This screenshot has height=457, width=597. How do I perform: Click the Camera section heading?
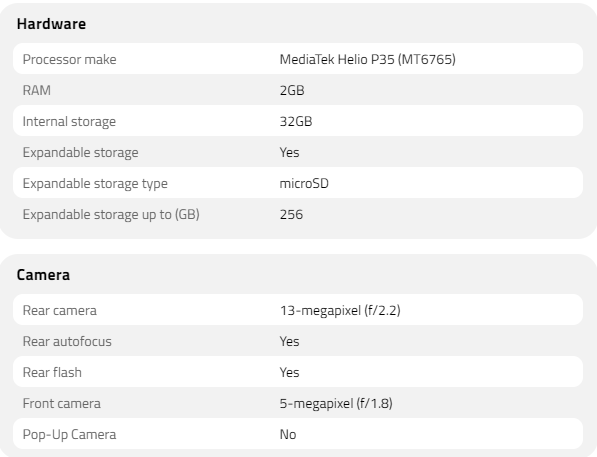coord(43,275)
